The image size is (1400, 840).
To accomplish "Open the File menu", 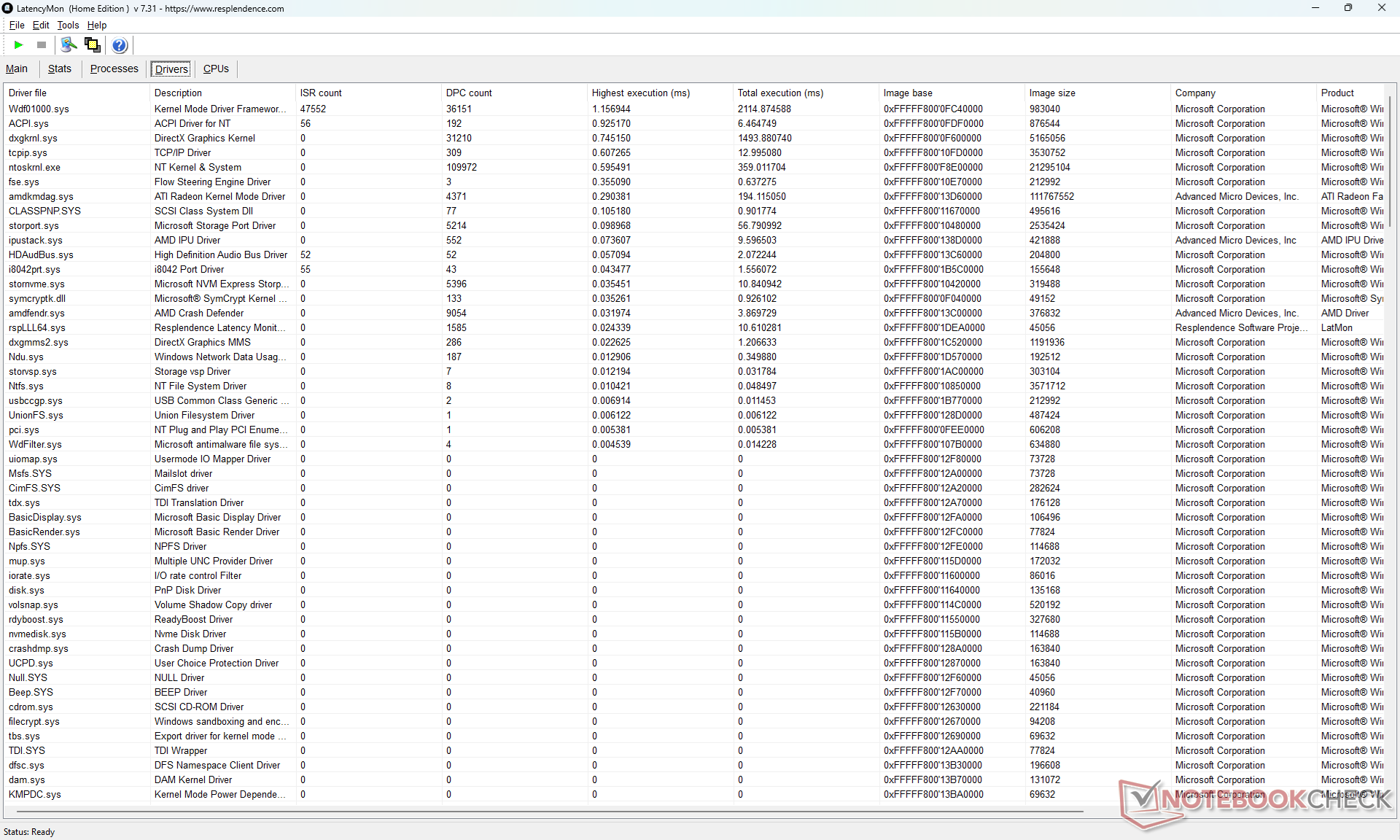I will (x=17, y=25).
